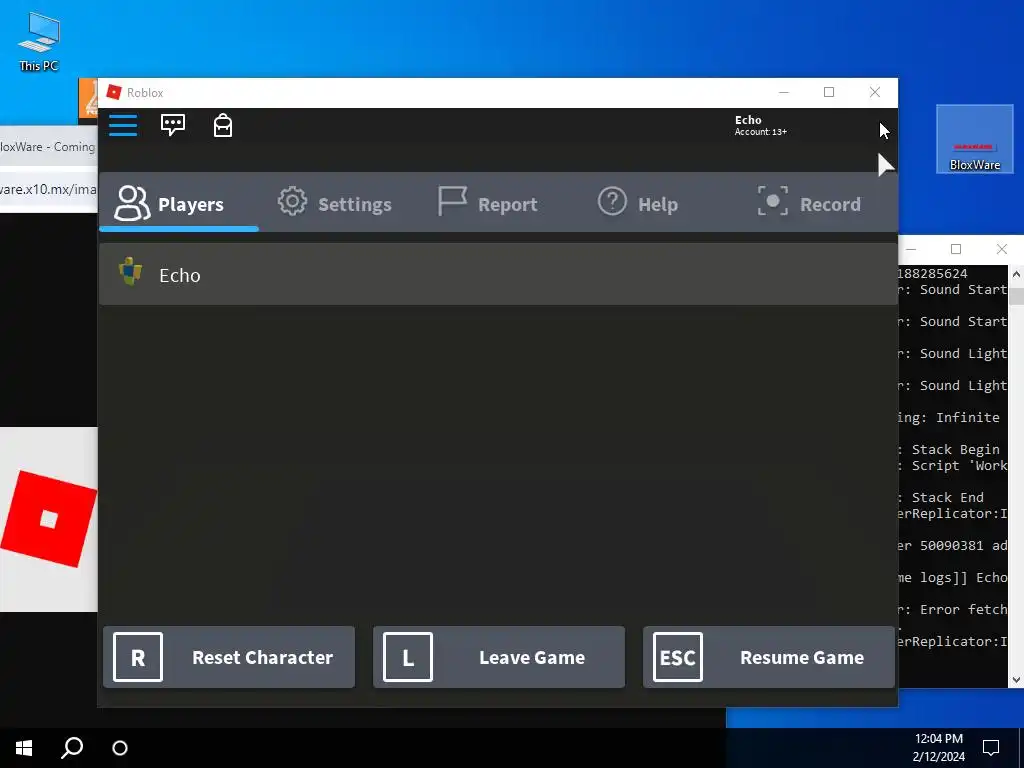The height and width of the screenshot is (768, 1024).
Task: Switch to the Settings tab
Action: click(334, 203)
